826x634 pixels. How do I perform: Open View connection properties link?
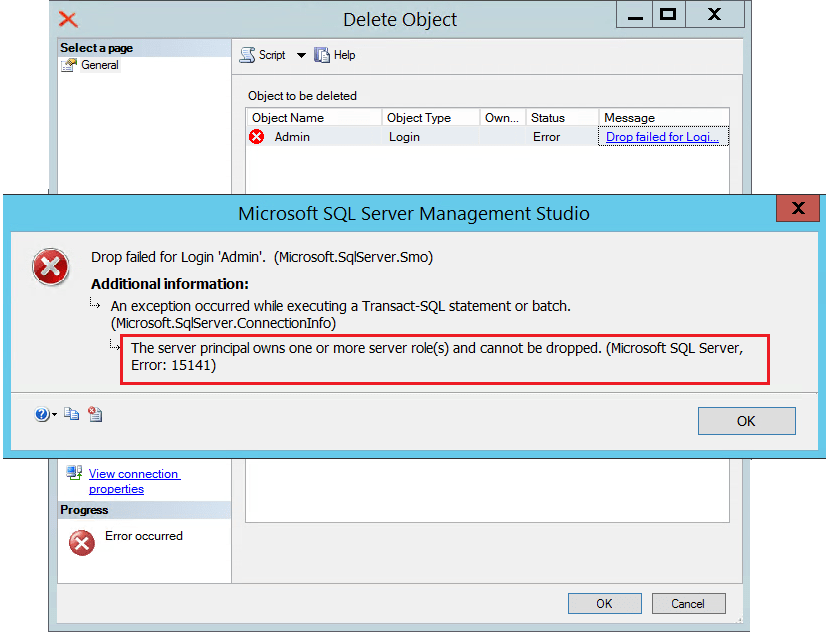(134, 481)
